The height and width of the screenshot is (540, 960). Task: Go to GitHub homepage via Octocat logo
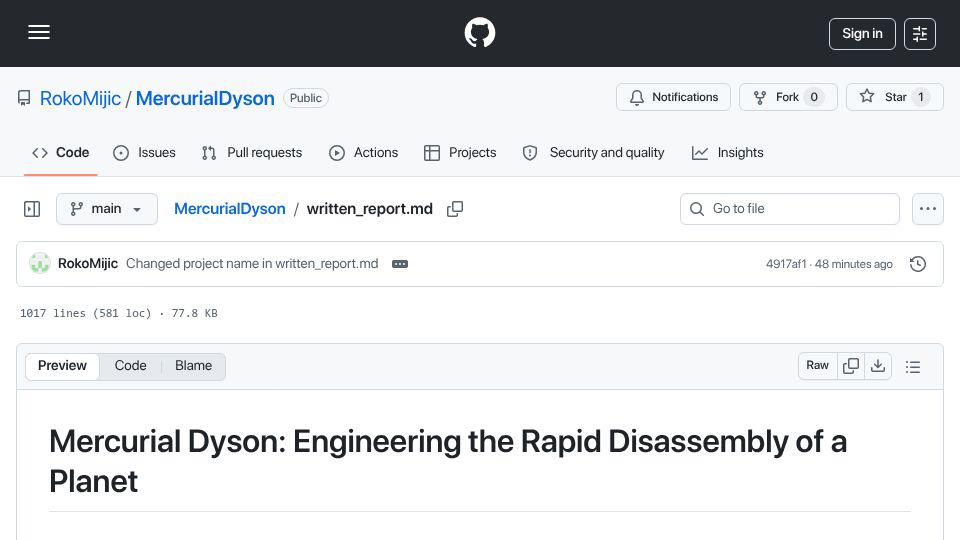pyautogui.click(x=479, y=32)
